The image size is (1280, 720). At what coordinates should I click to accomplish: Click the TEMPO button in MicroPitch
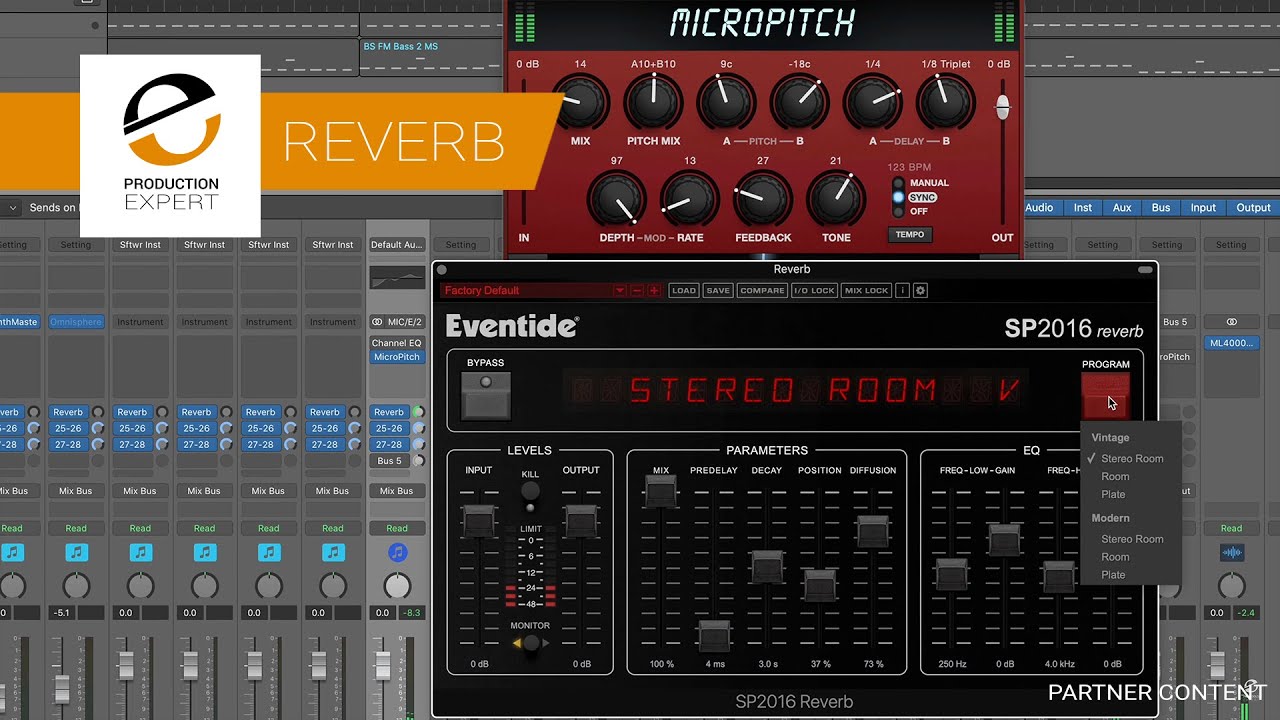(x=909, y=235)
